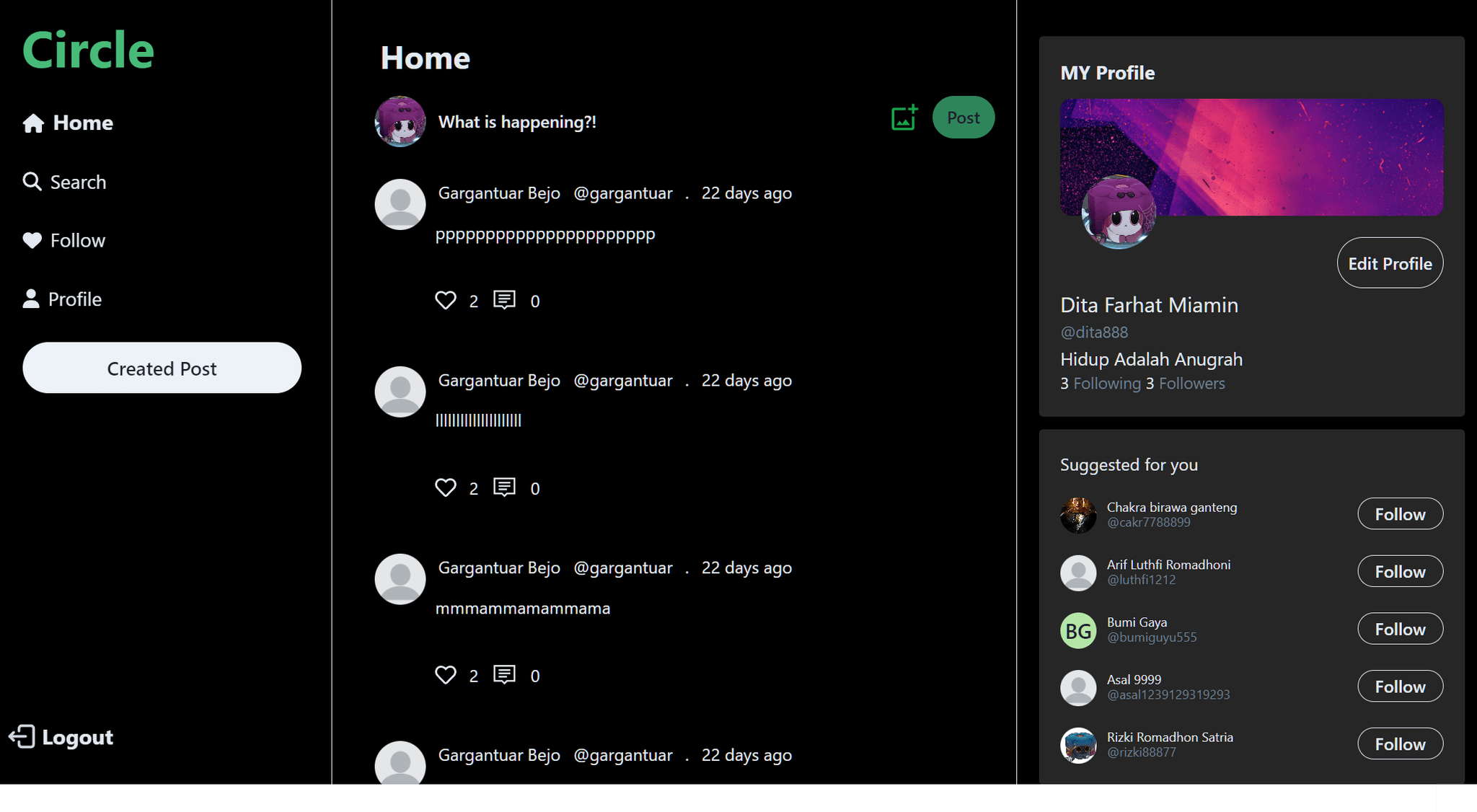Click the Search icon in sidebar
Screen dimensions: 1477x812
pyautogui.click(x=31, y=181)
